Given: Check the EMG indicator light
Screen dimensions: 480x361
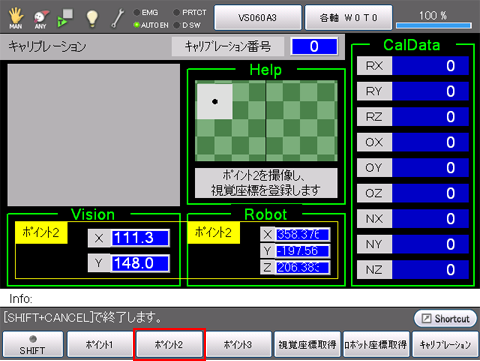Looking at the screenshot, I should click(137, 12).
